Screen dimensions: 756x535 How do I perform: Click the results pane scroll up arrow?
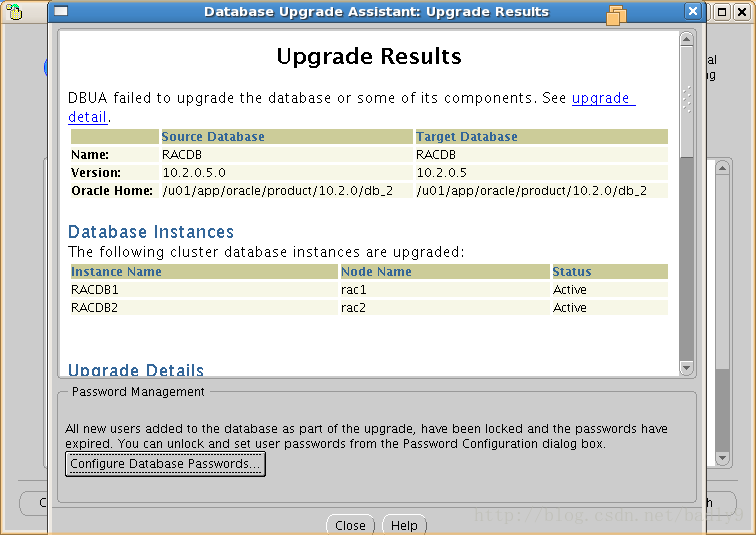point(687,39)
